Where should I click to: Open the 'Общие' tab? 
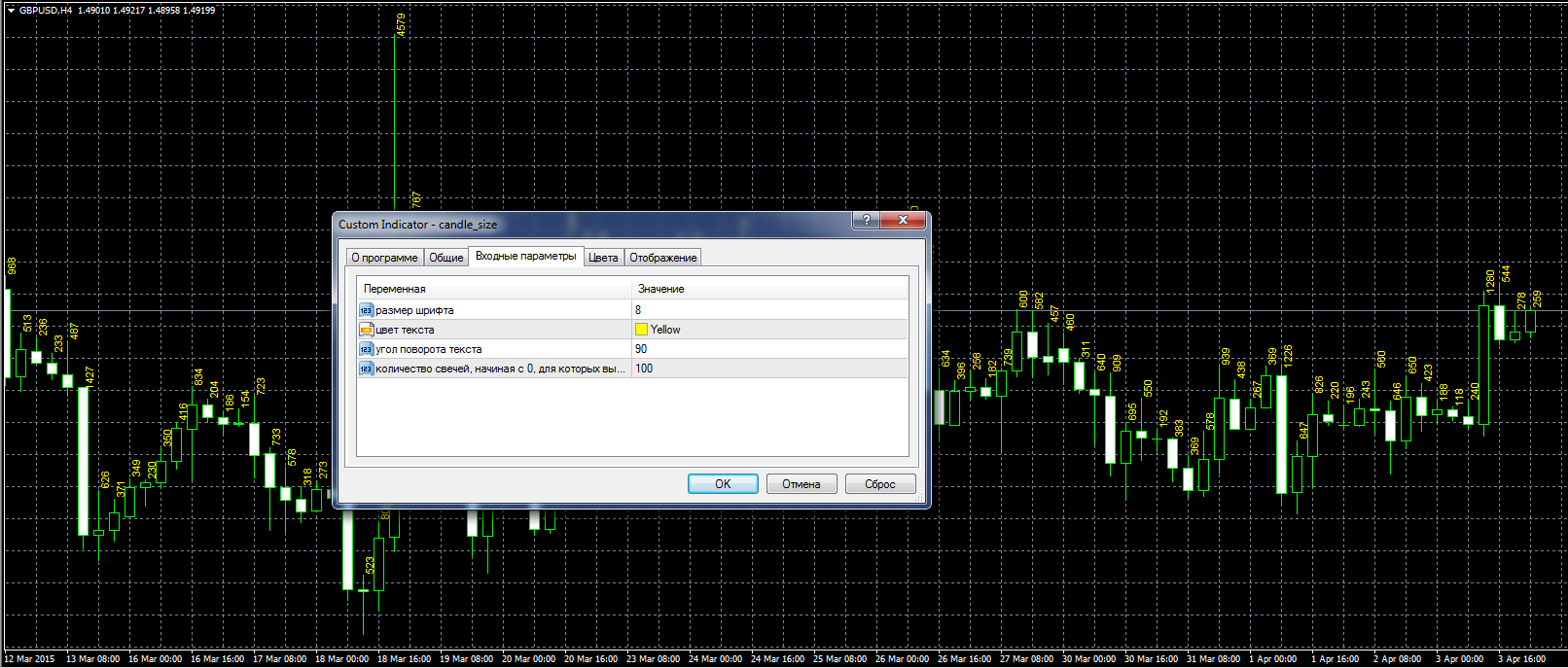coord(445,258)
